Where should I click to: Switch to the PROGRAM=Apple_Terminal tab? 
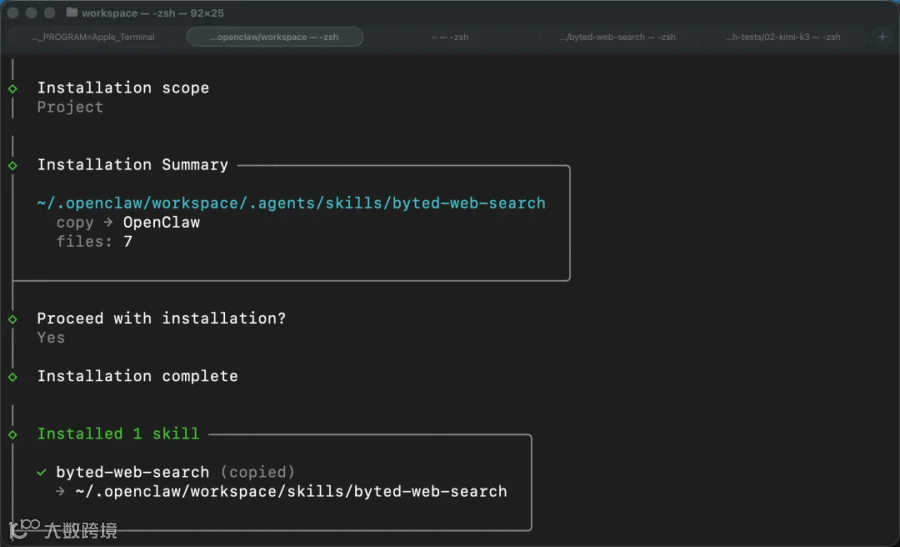(94, 37)
